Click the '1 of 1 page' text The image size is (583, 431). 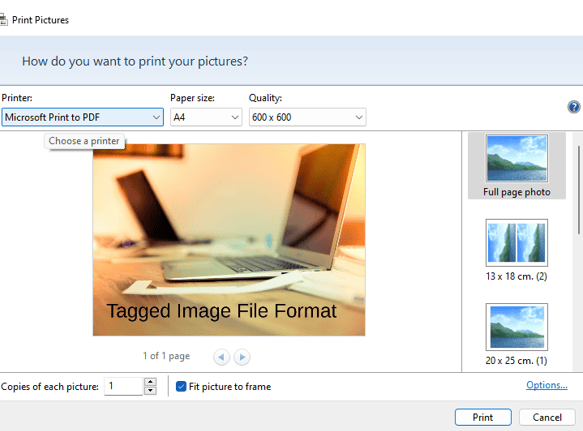(x=166, y=356)
